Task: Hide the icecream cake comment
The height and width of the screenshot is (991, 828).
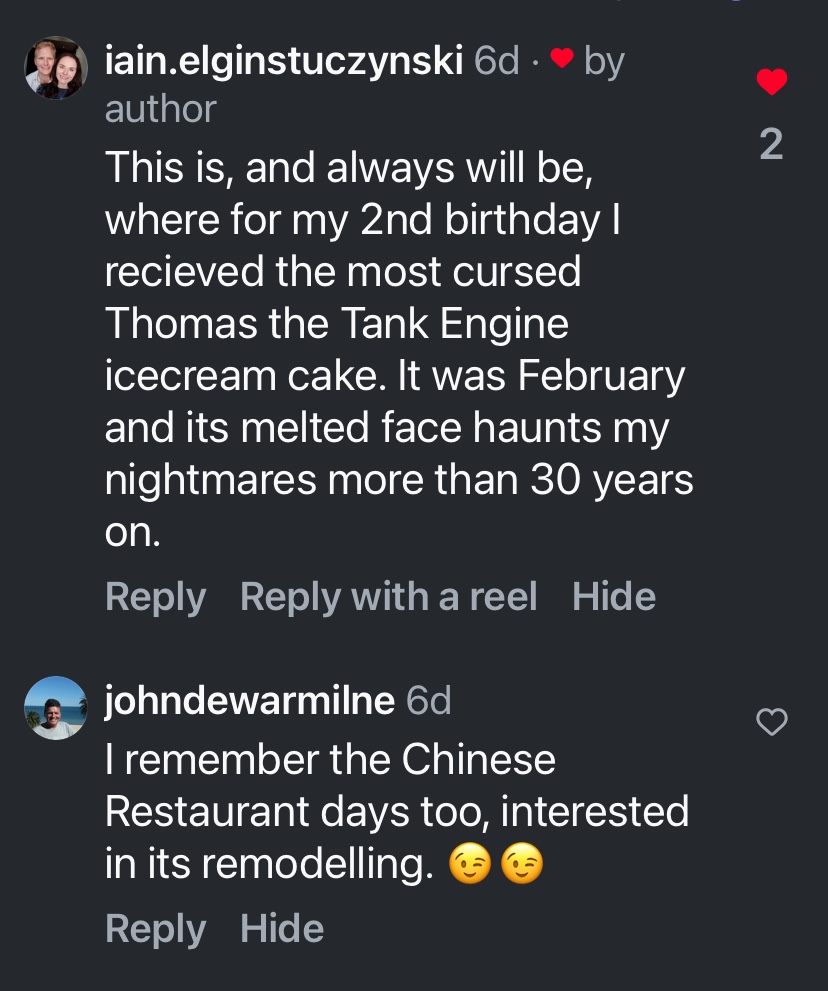Action: pyautogui.click(x=614, y=597)
